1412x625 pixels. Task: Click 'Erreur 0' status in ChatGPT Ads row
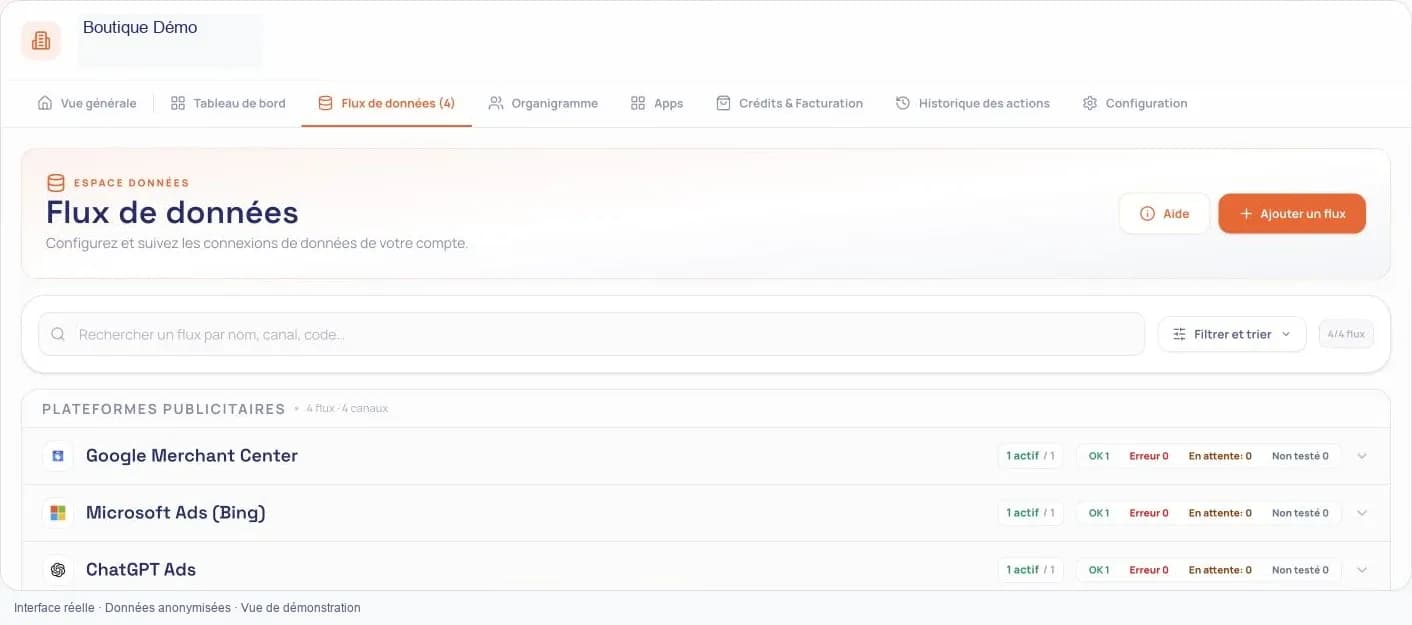pos(1149,570)
